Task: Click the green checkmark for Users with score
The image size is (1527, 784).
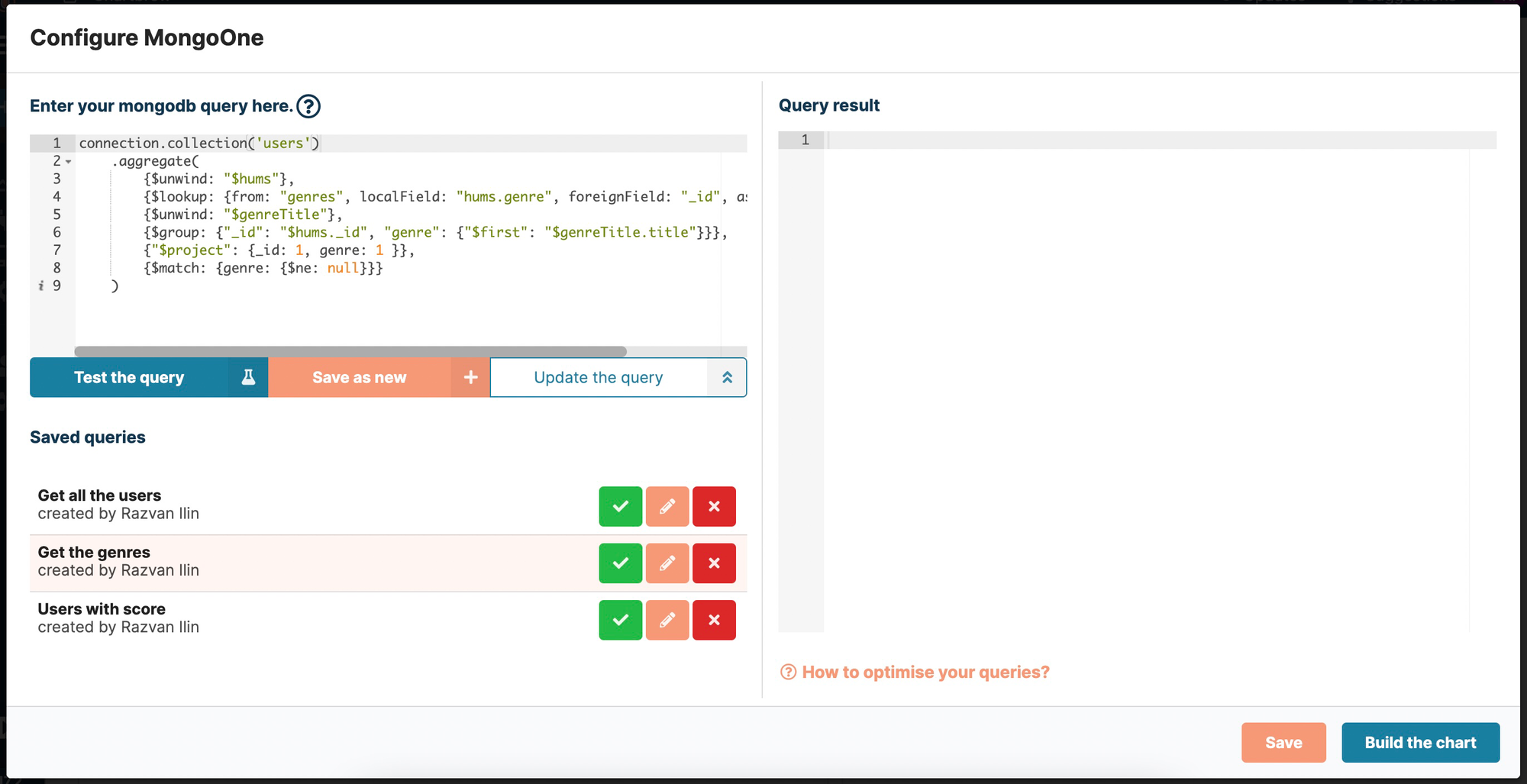Action: [x=620, y=620]
